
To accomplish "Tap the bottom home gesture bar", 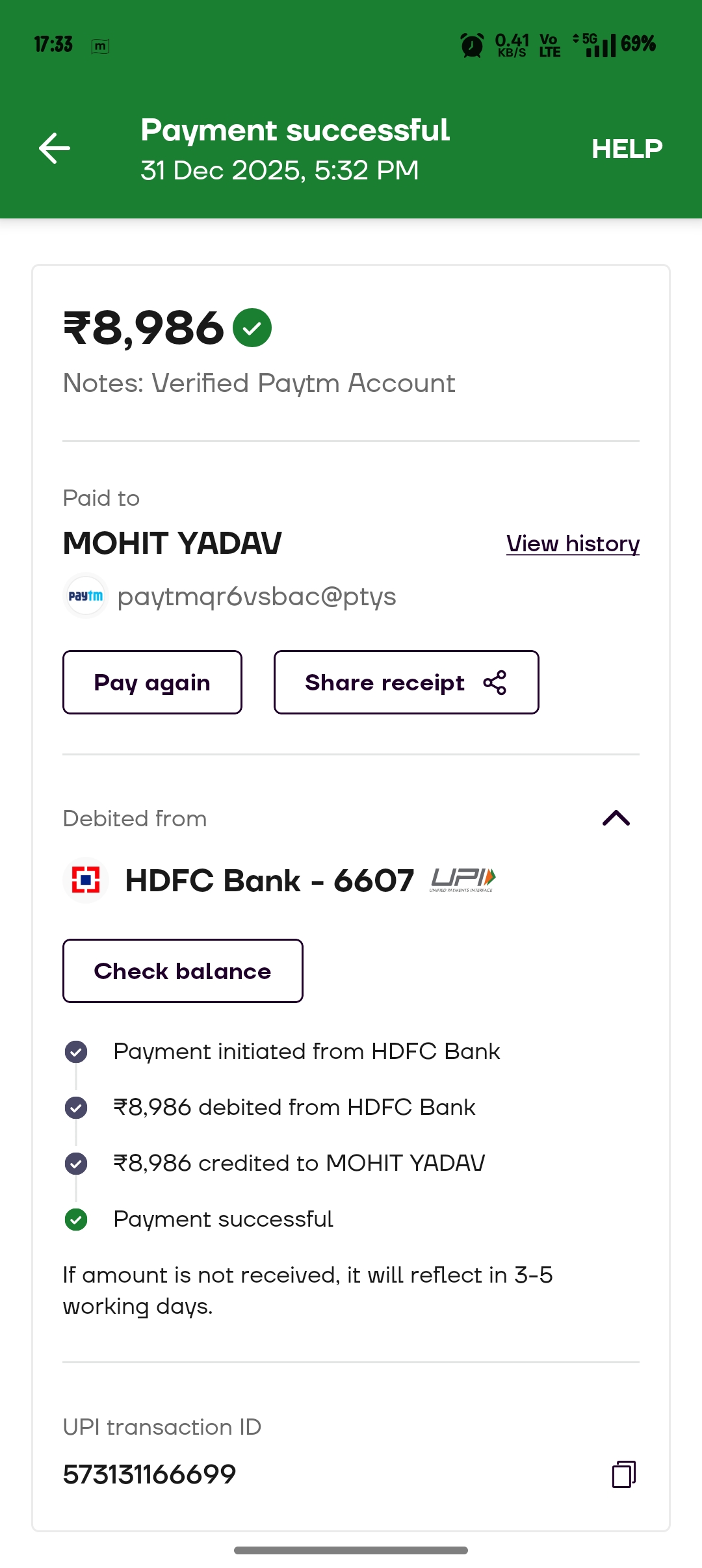I will coord(351,1550).
